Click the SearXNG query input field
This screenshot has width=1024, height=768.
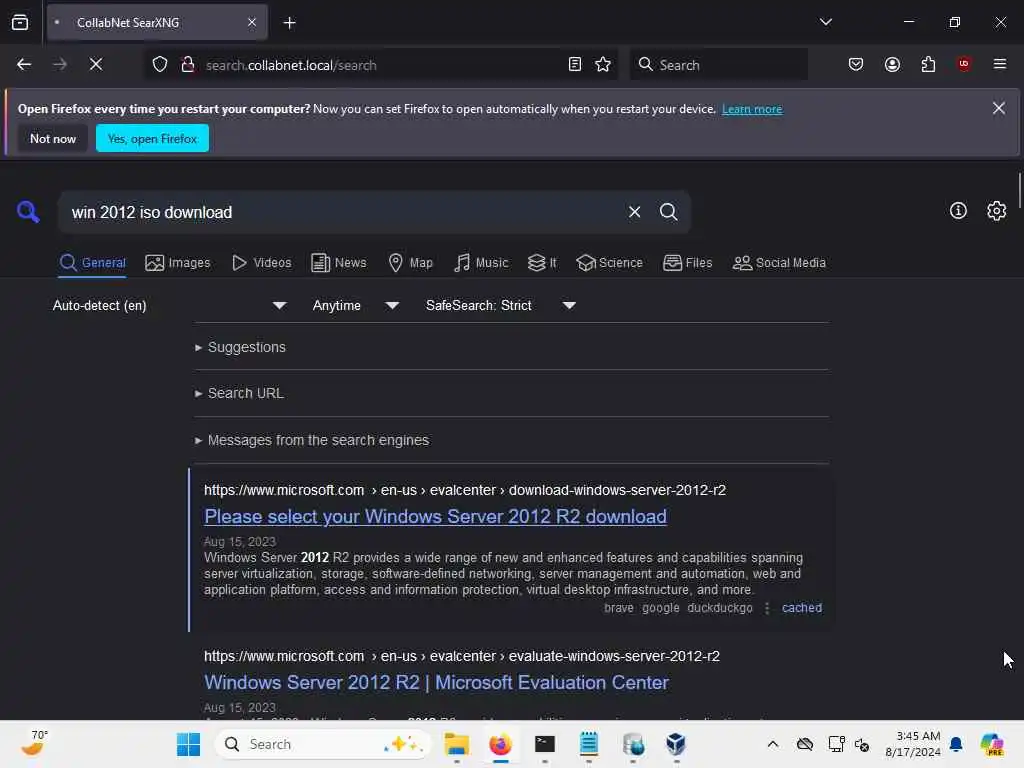pos(343,212)
